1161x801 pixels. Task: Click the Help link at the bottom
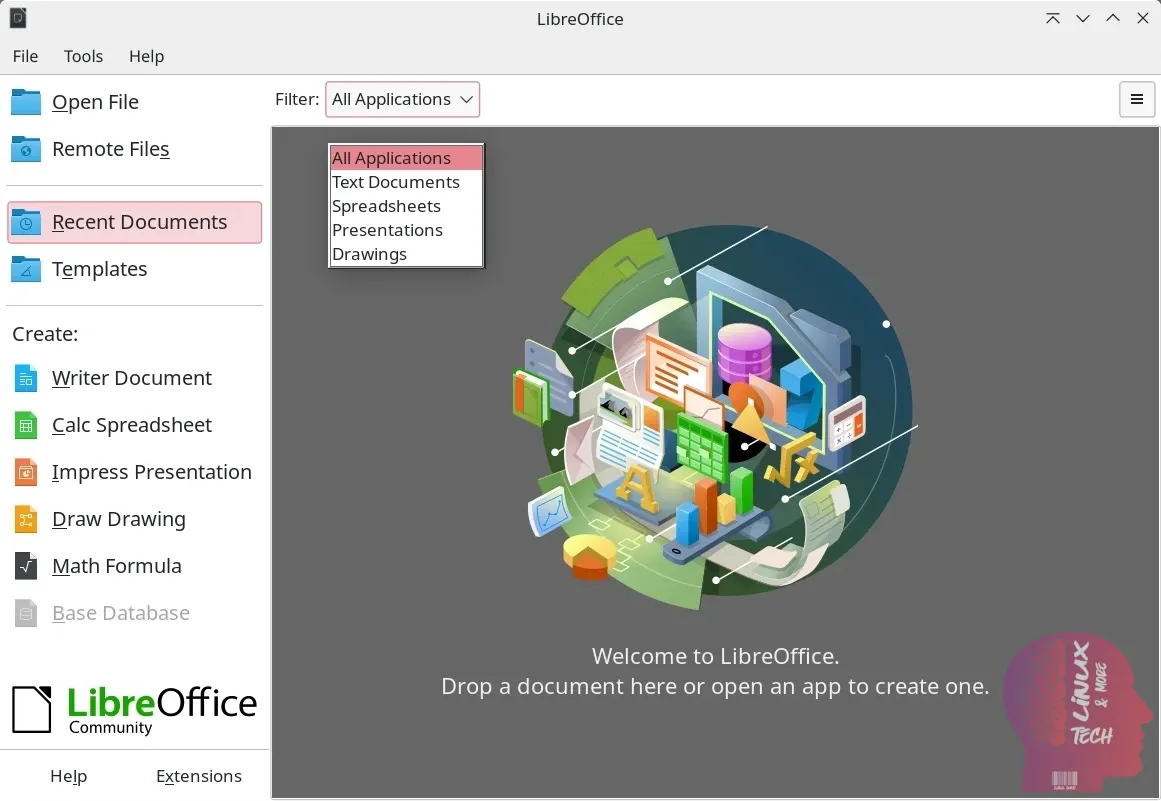point(68,776)
